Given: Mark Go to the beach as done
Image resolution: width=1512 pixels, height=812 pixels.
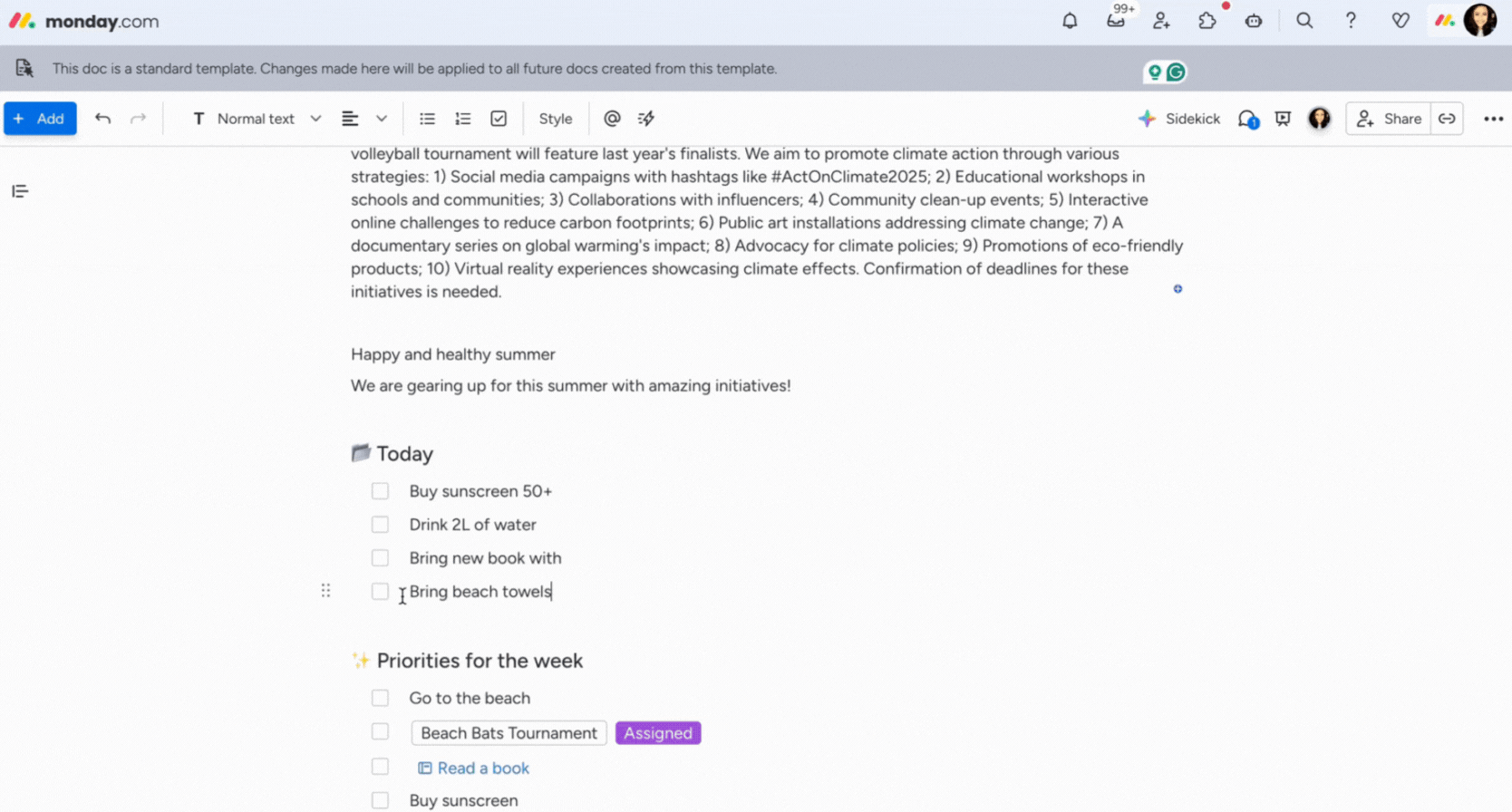Looking at the screenshot, I should click(x=380, y=698).
